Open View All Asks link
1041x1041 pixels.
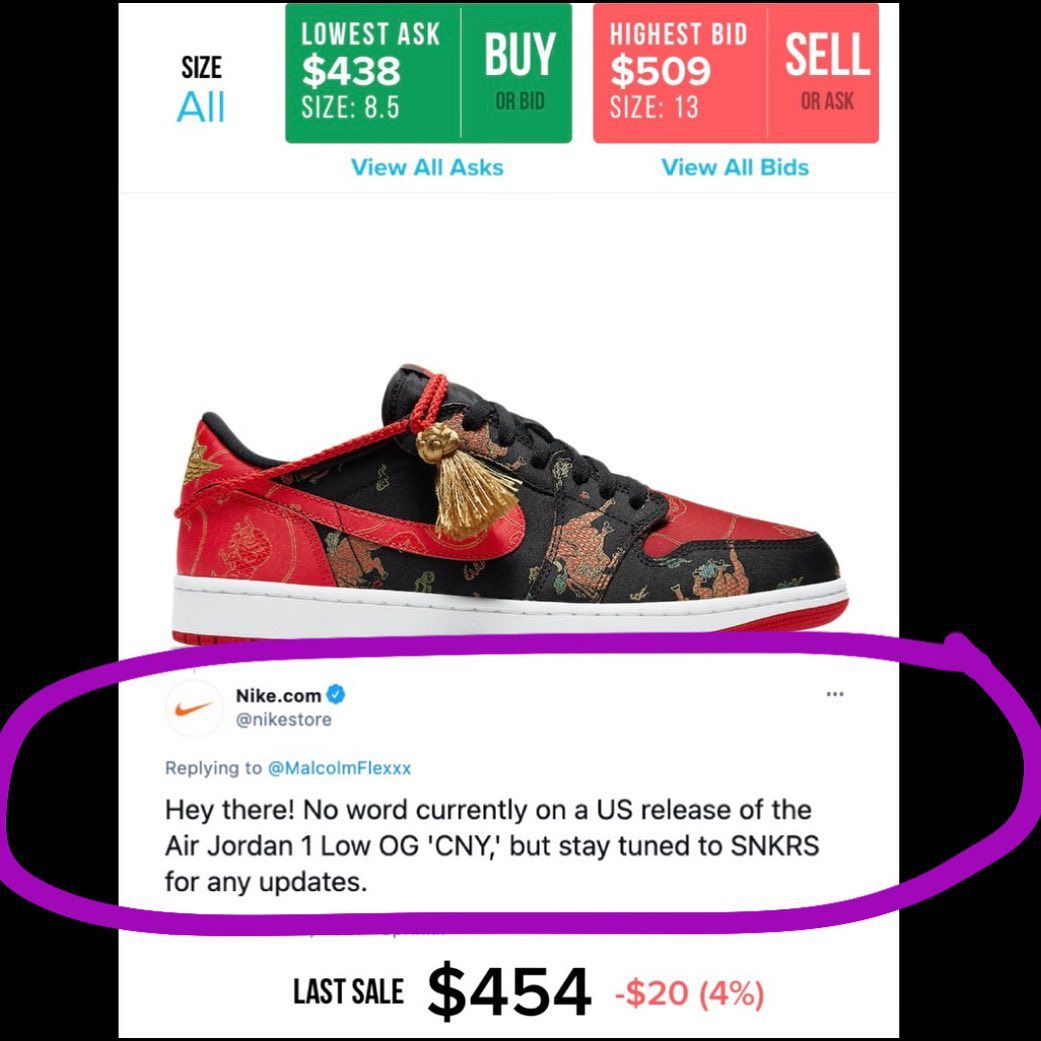coord(427,167)
